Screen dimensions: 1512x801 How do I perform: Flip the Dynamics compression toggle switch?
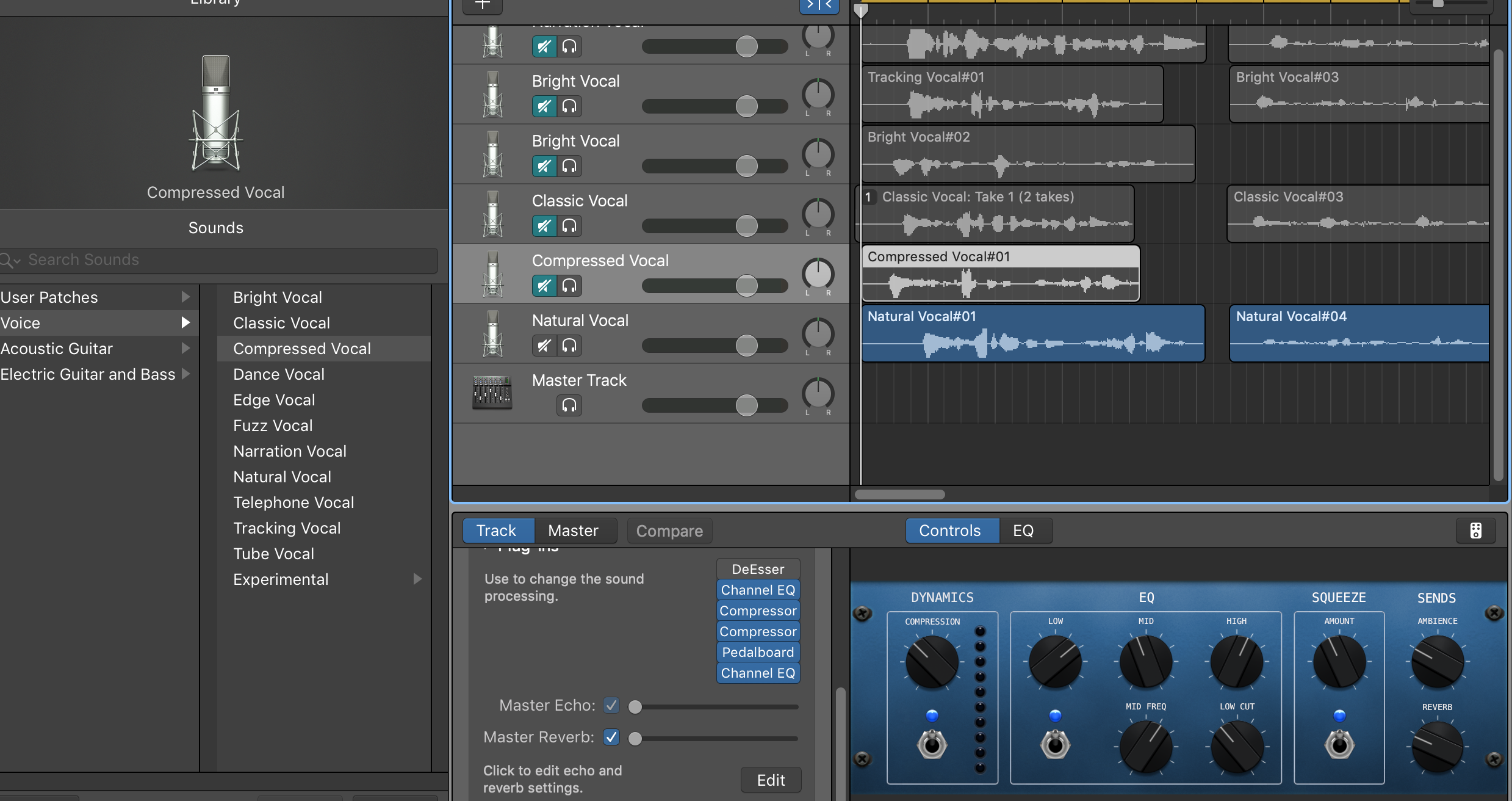932,744
